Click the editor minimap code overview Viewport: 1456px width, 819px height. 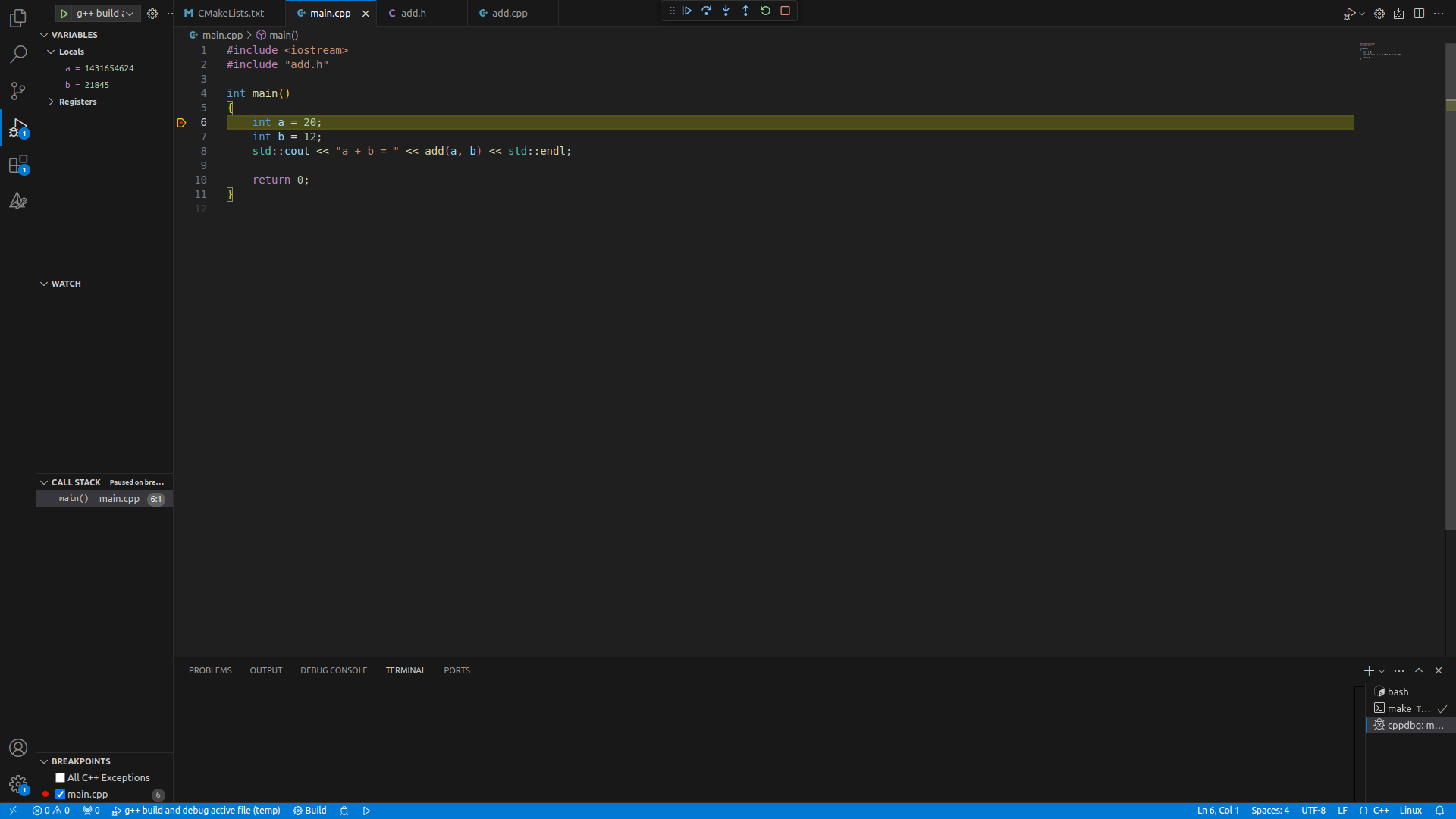tap(1380, 52)
